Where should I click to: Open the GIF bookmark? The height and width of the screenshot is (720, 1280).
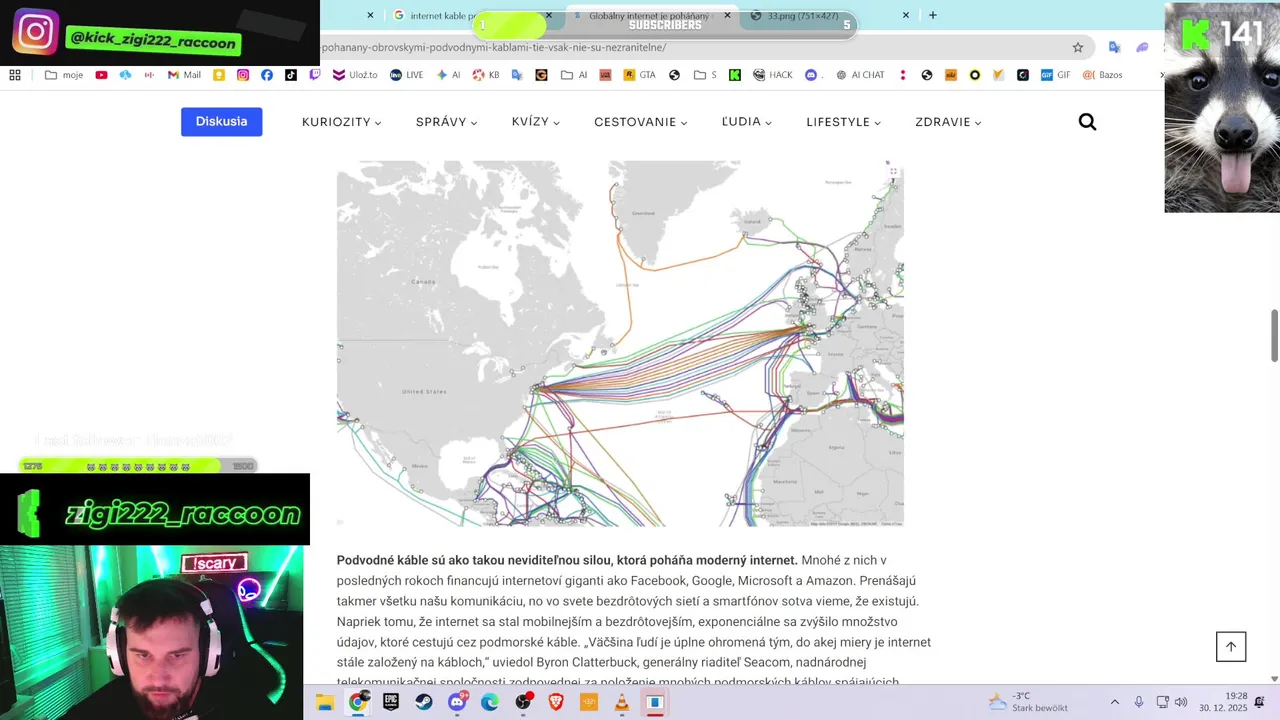click(x=1055, y=75)
